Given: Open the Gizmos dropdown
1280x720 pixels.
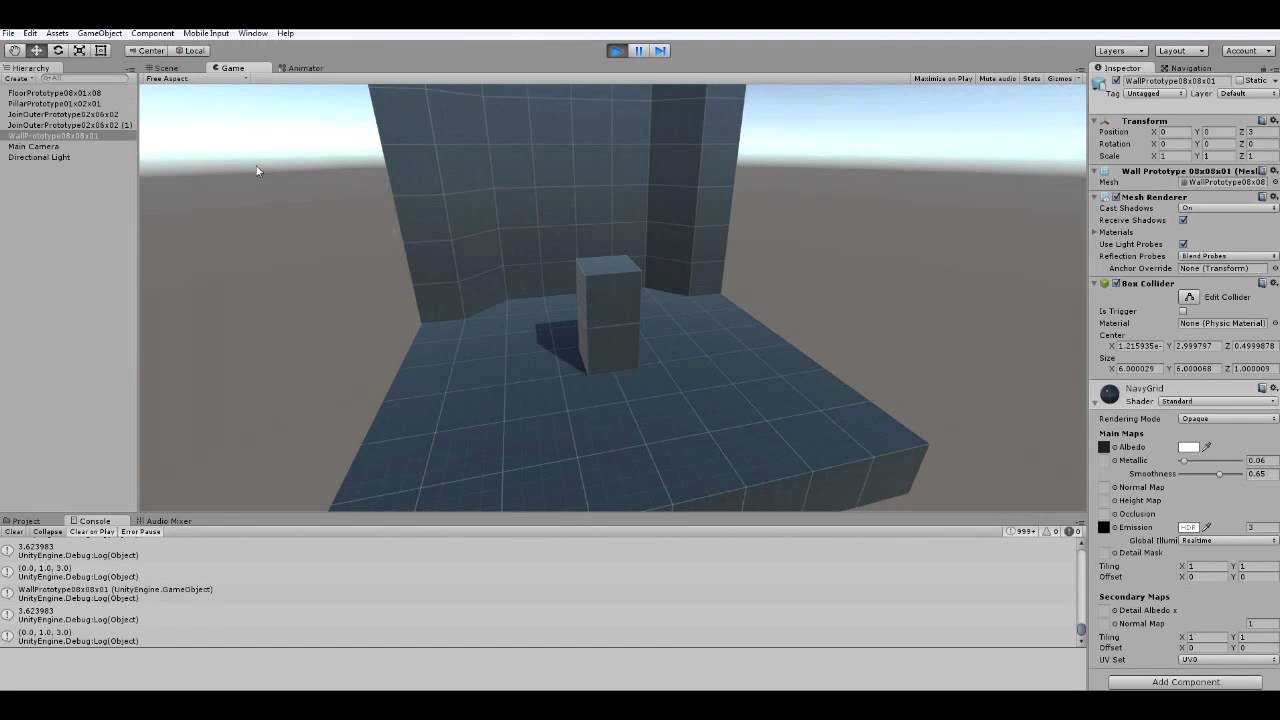Looking at the screenshot, I should point(1062,78).
